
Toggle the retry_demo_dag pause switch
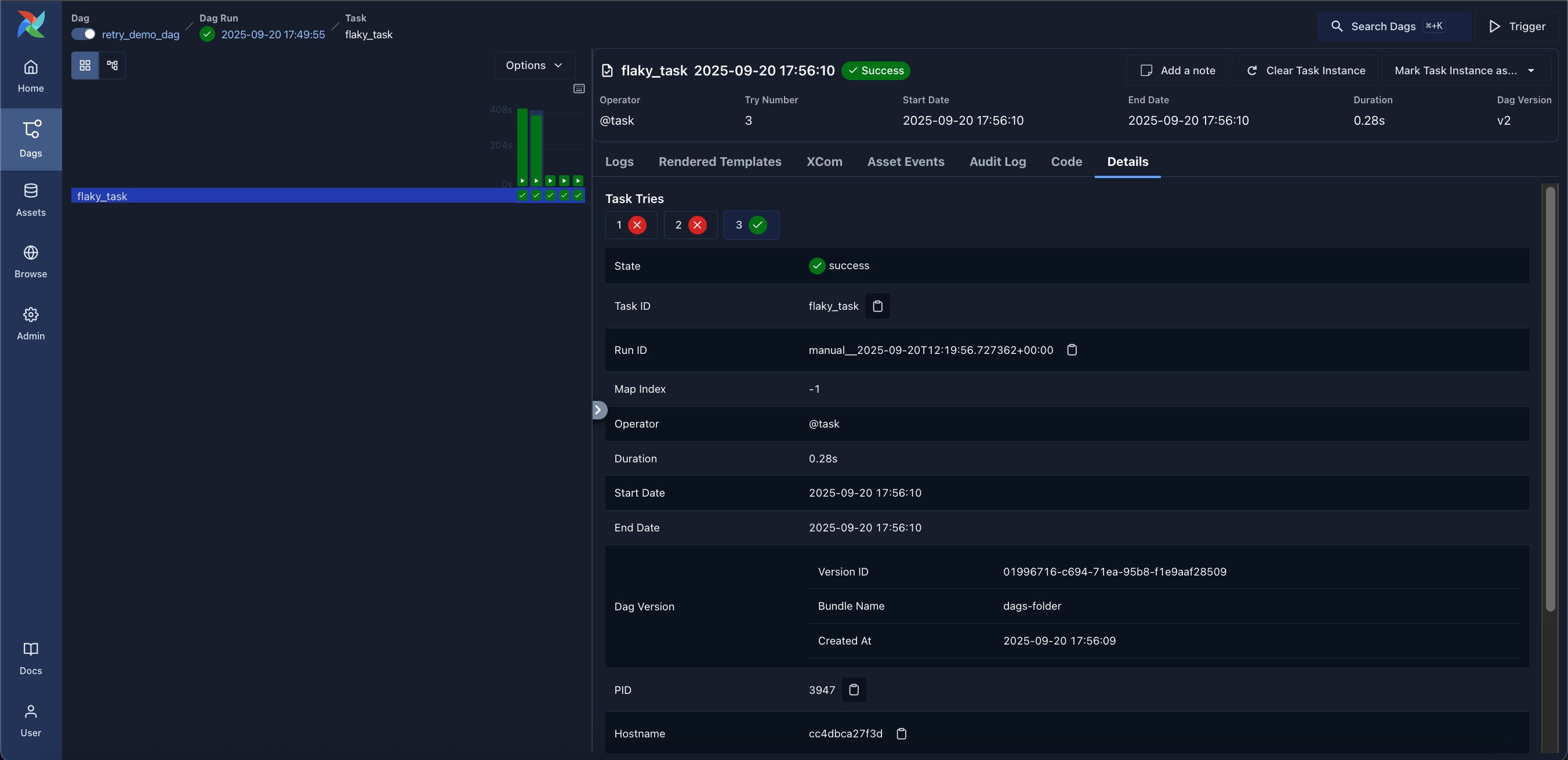[x=84, y=34]
